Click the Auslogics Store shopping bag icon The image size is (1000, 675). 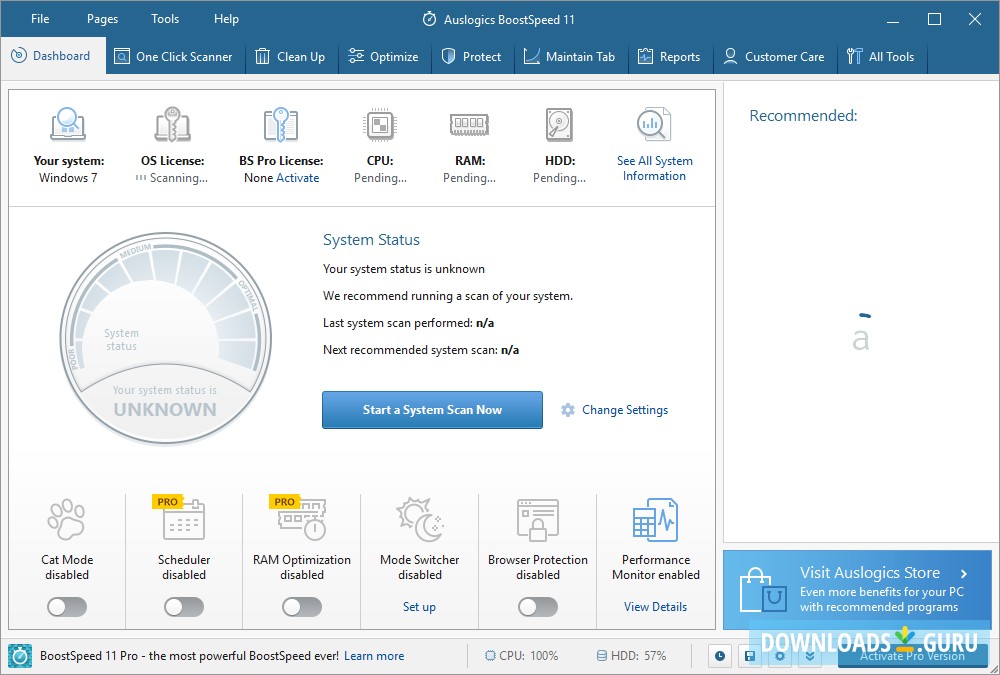[x=763, y=590]
